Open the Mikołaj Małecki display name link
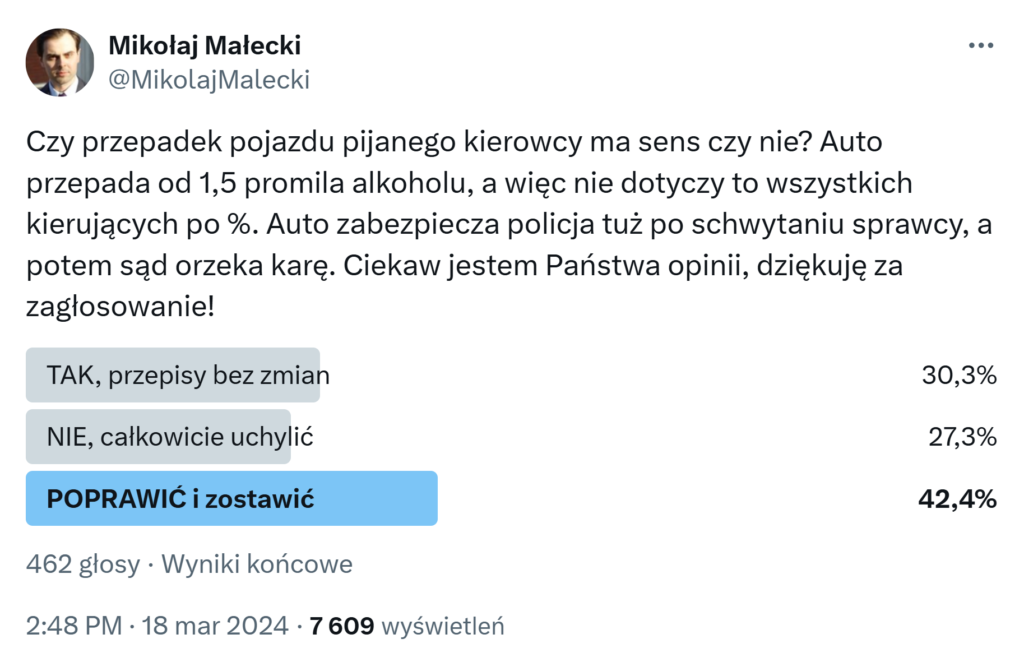The width and height of the screenshot is (1024, 662). tap(204, 46)
